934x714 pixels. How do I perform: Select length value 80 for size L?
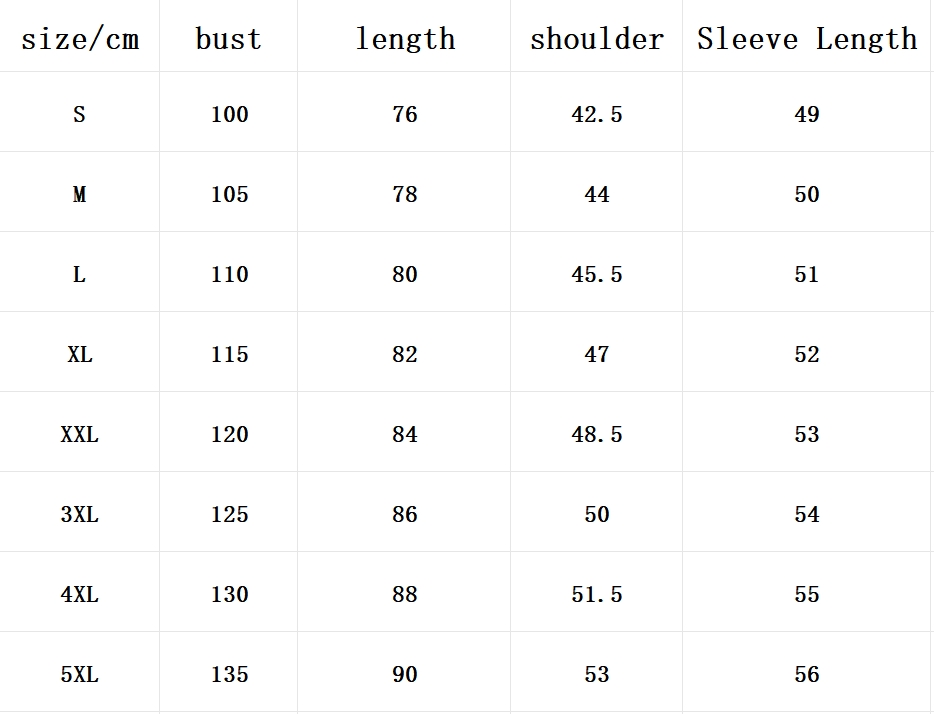[x=405, y=274]
